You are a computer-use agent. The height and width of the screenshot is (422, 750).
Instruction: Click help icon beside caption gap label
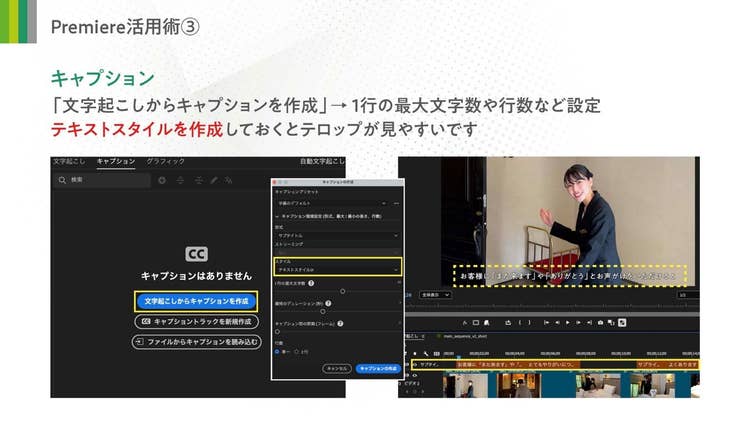pyautogui.click(x=340, y=323)
